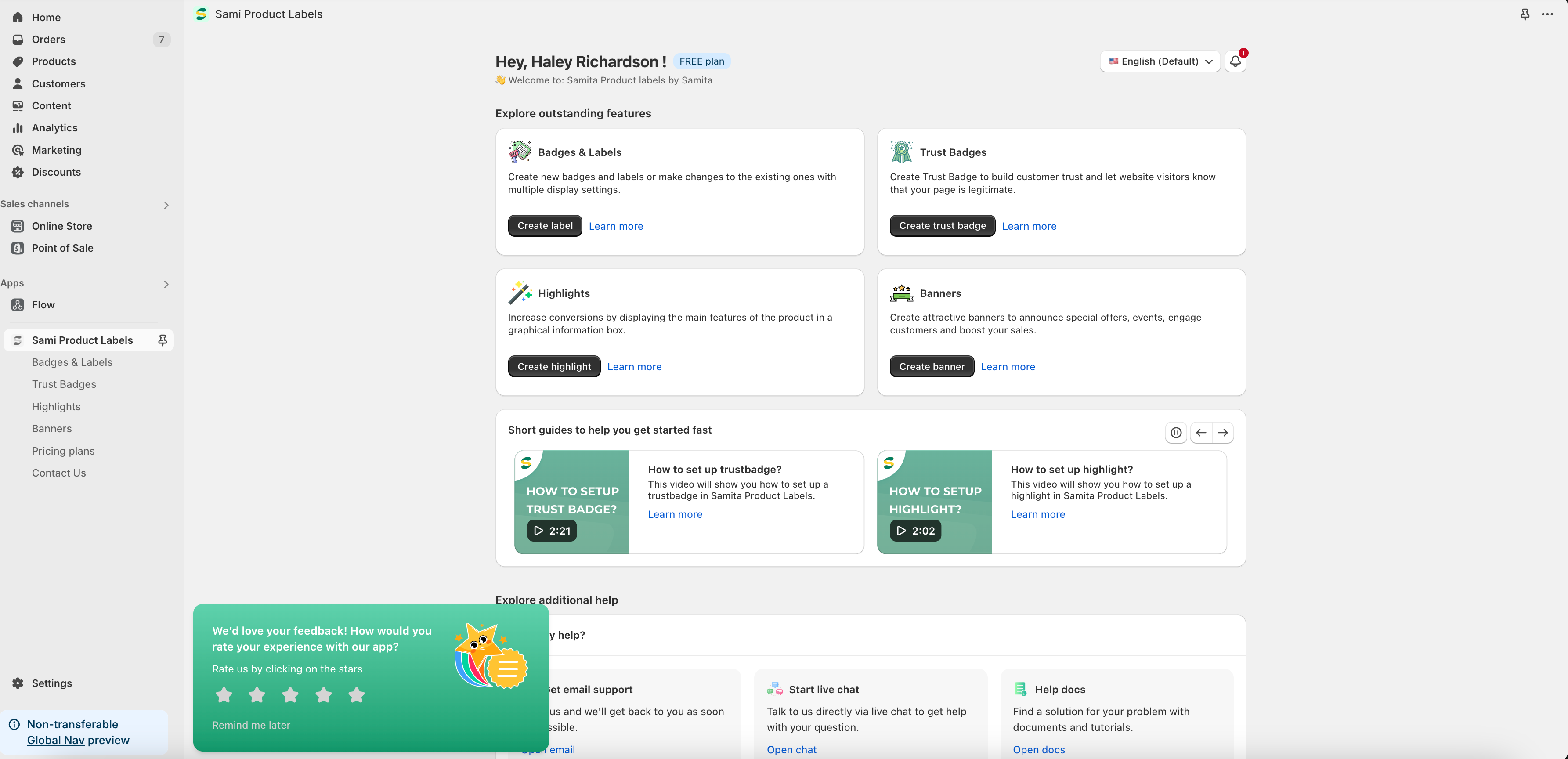Click the Customers person icon
This screenshot has height=759, width=1568.
[18, 83]
